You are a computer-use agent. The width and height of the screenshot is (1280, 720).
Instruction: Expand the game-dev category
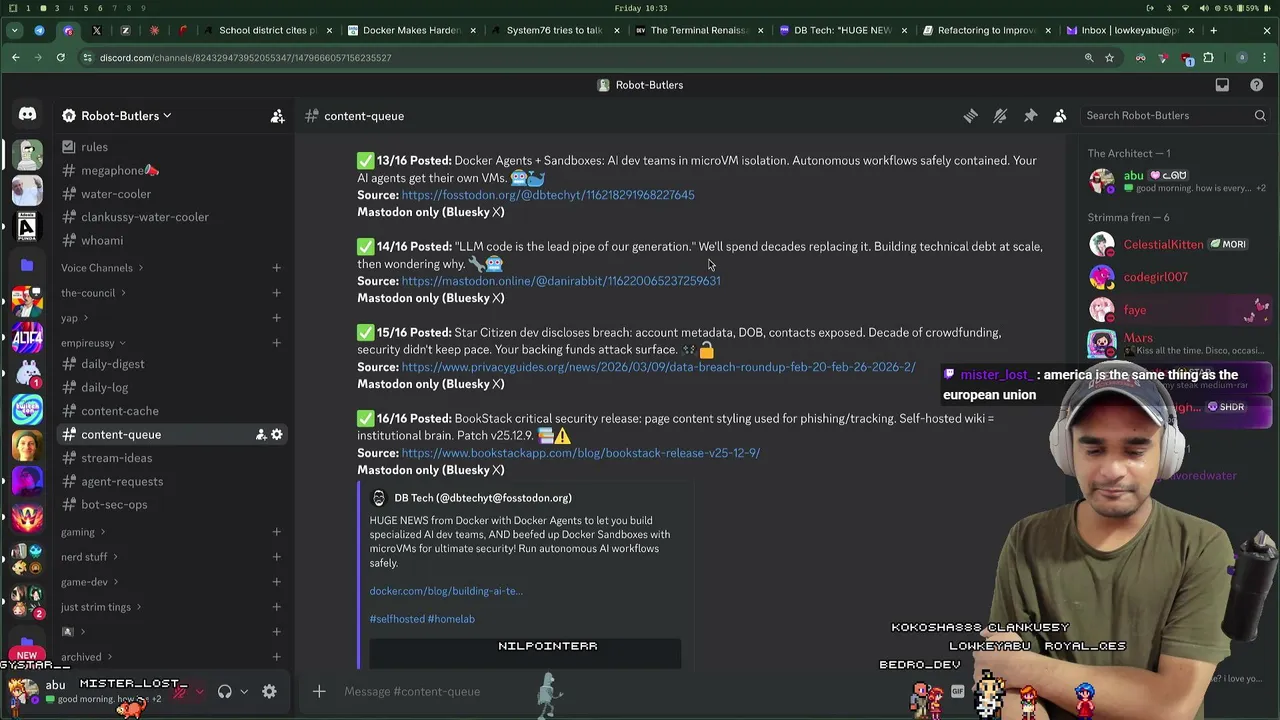[x=90, y=582]
